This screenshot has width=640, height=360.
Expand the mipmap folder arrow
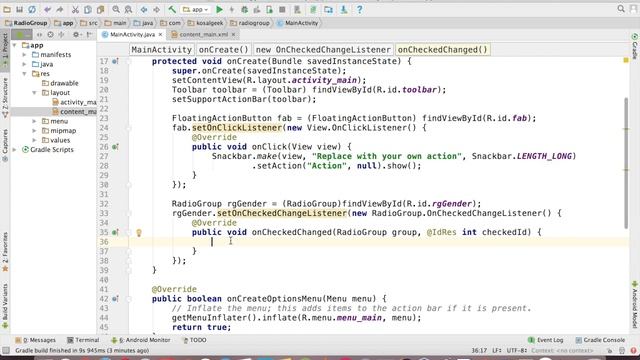(35, 131)
